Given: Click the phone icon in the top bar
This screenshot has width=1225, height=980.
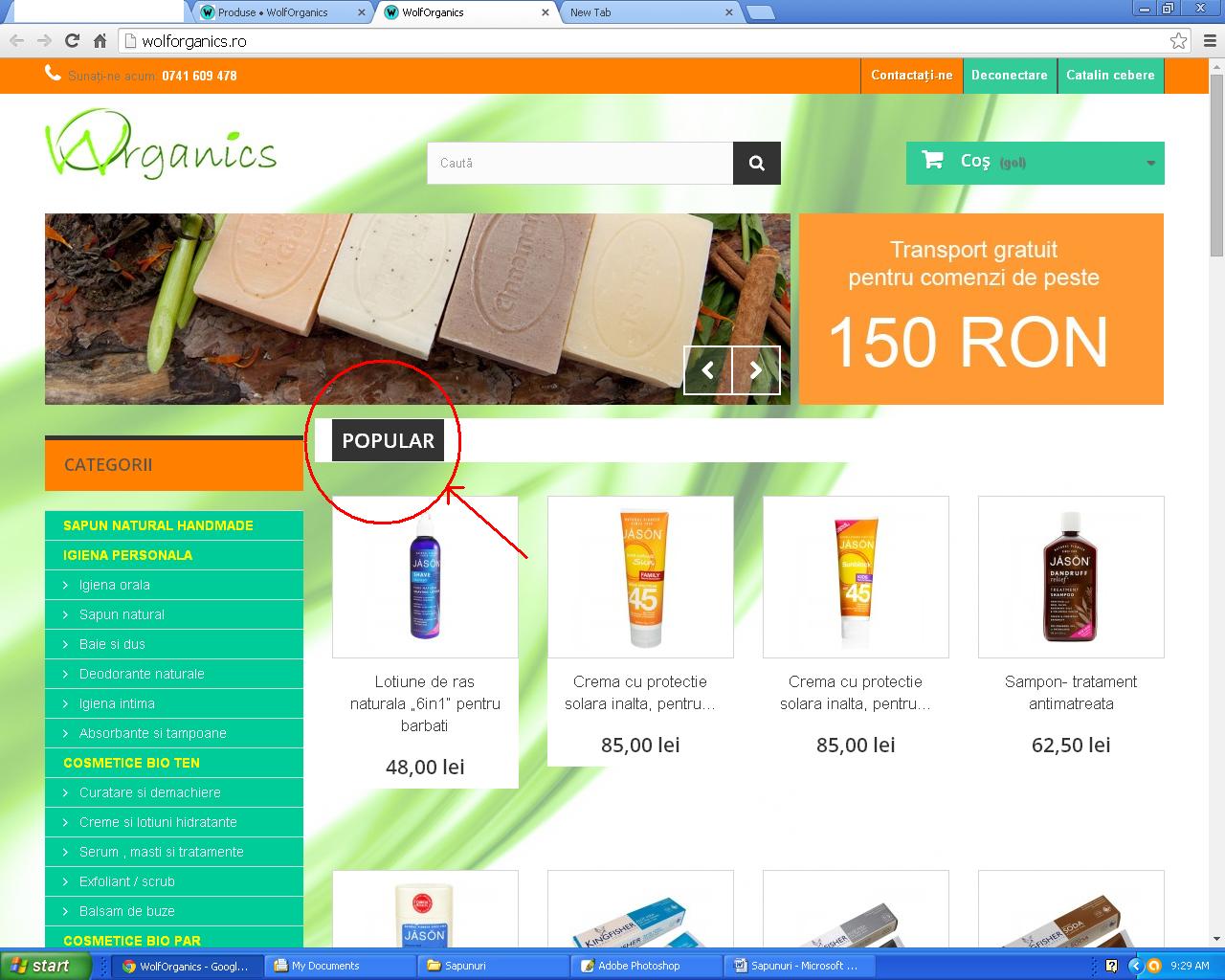Looking at the screenshot, I should pos(53,74).
